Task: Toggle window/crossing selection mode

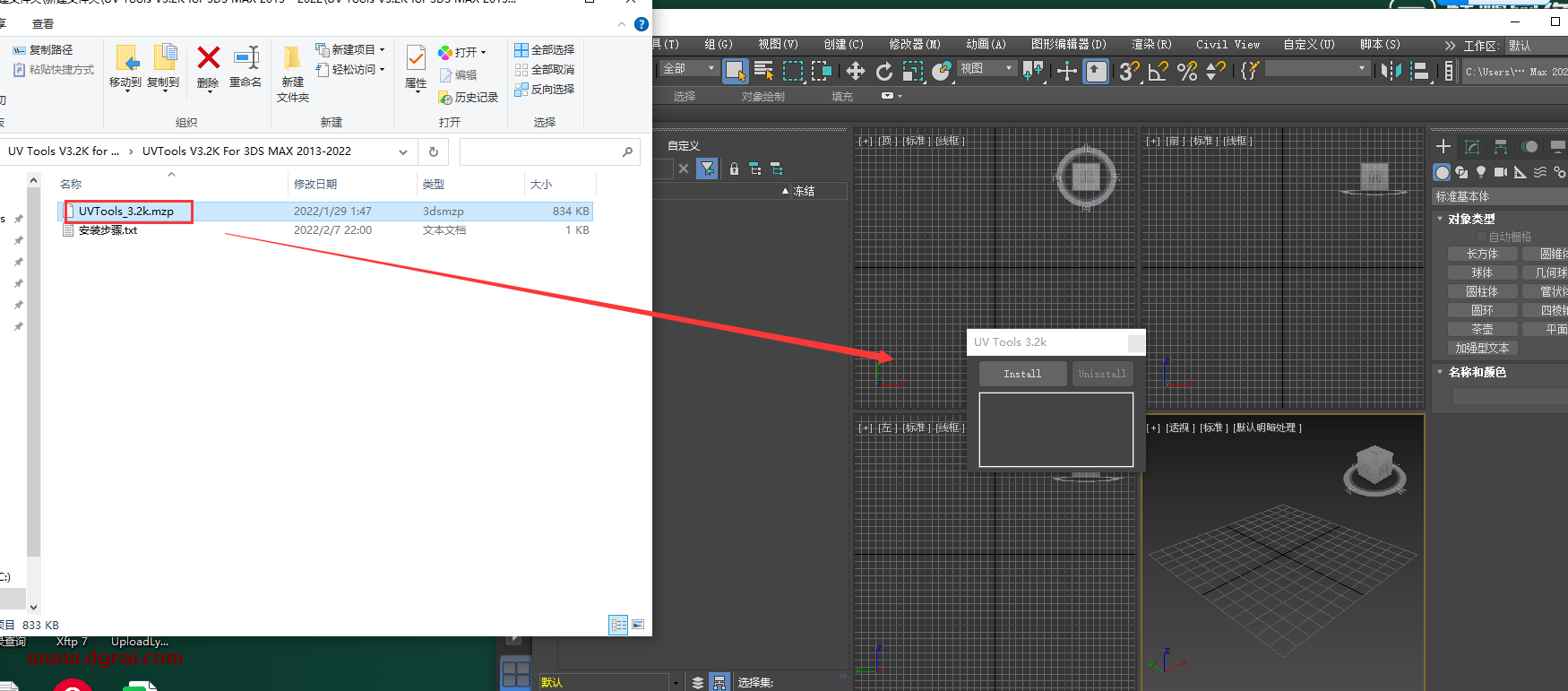Action: coord(821,71)
